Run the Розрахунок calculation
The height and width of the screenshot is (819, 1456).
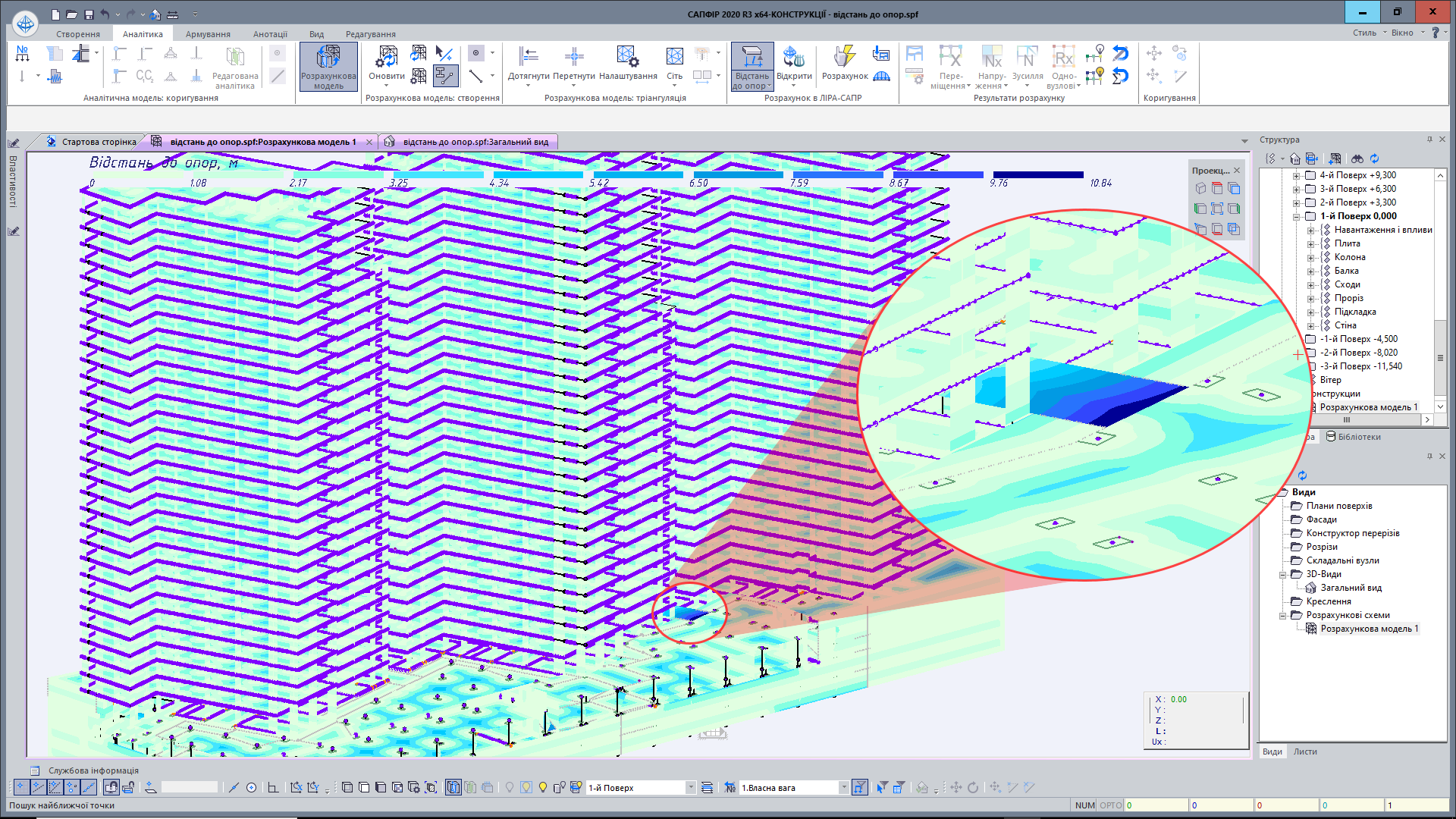click(x=844, y=58)
